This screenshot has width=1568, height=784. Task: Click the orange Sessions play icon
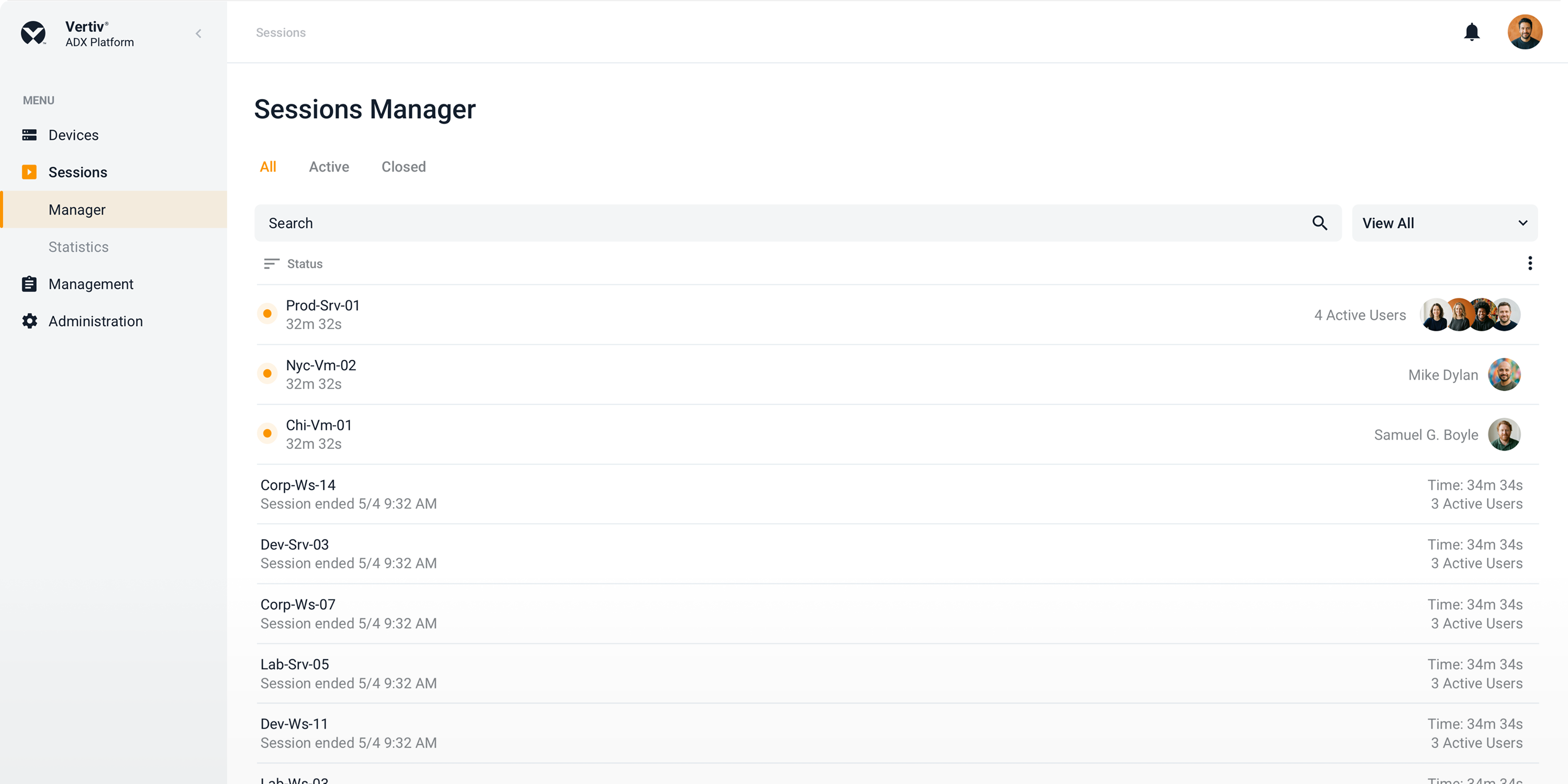29,172
